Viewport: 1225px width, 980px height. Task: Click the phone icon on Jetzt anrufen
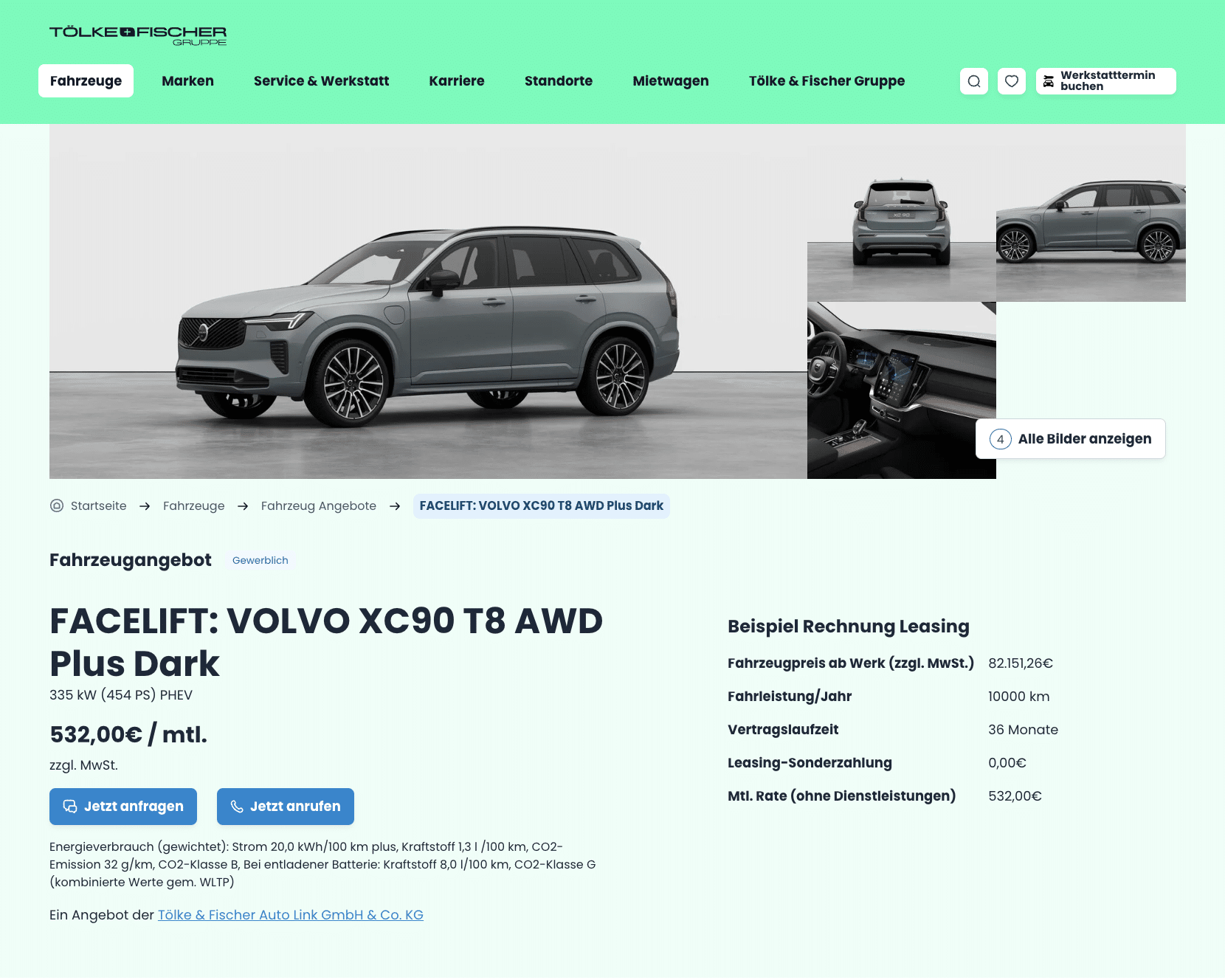click(237, 807)
